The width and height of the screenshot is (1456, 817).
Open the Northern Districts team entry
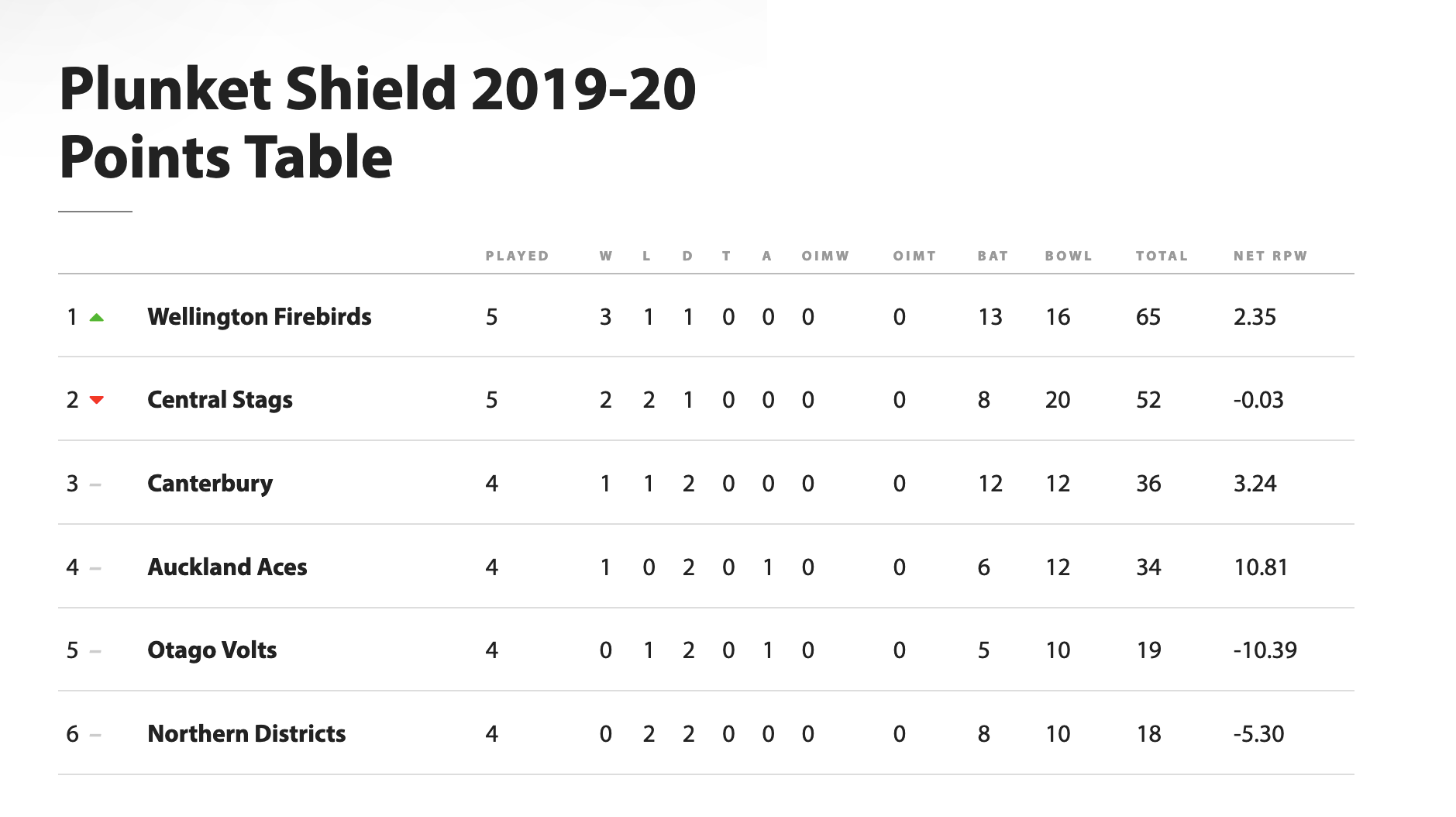(x=246, y=734)
